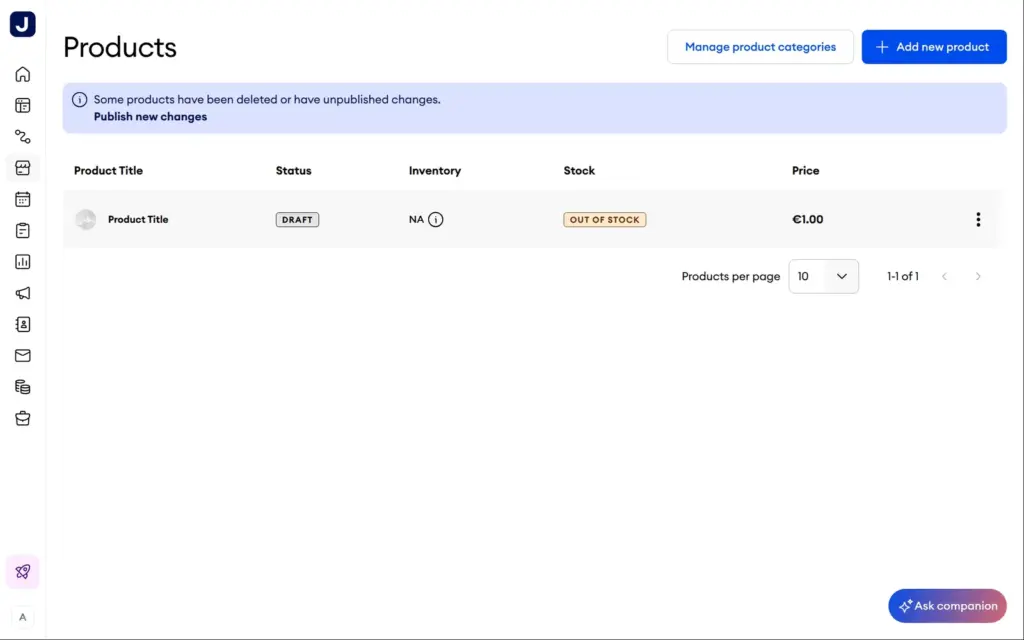This screenshot has height=640, width=1024.
Task: Click the '1-1 of 1' pagination text
Action: tap(903, 277)
